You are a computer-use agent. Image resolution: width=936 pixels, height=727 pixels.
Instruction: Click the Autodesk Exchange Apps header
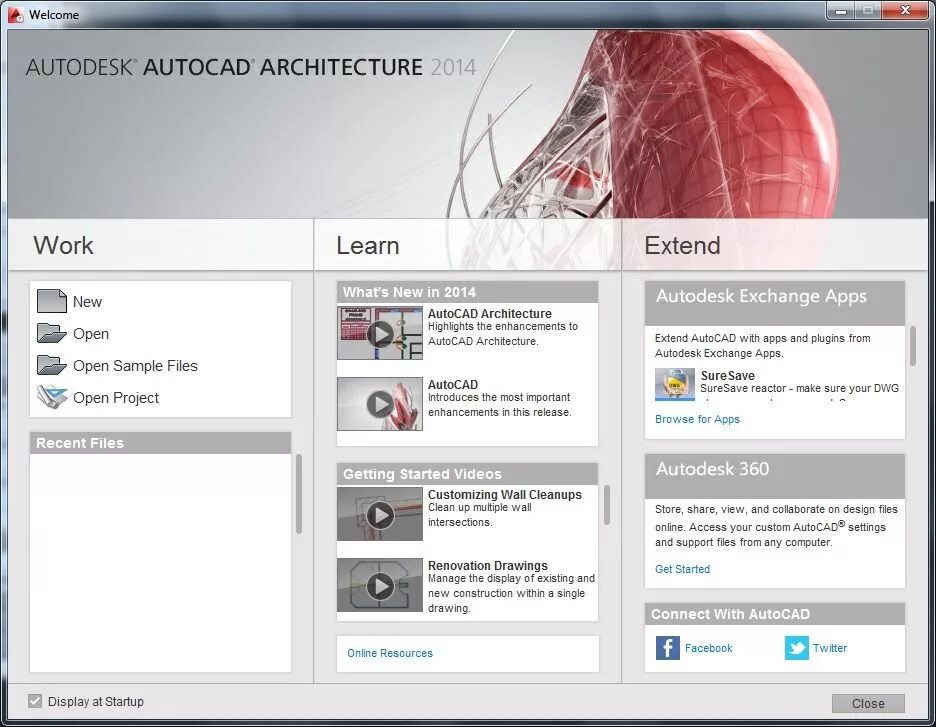[x=775, y=303]
